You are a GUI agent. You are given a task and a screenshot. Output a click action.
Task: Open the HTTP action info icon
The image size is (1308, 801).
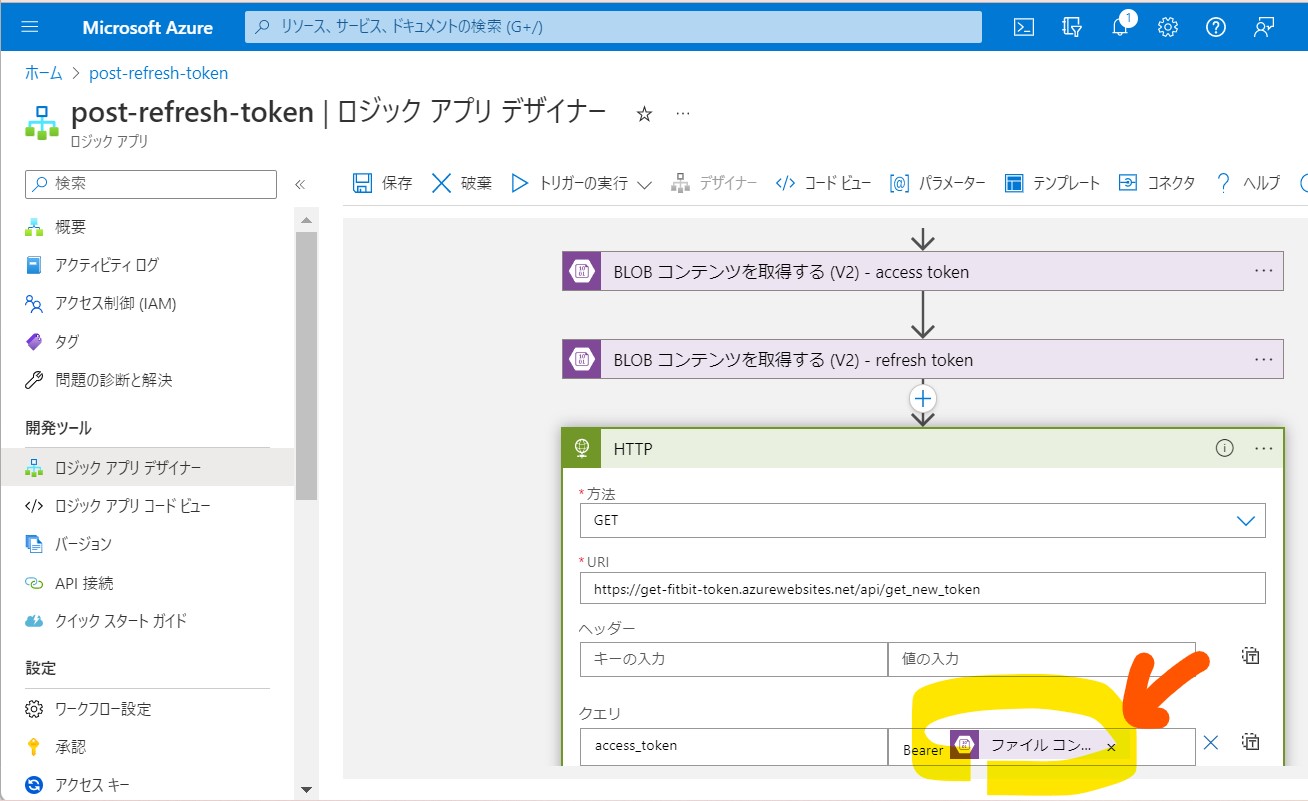click(1224, 448)
